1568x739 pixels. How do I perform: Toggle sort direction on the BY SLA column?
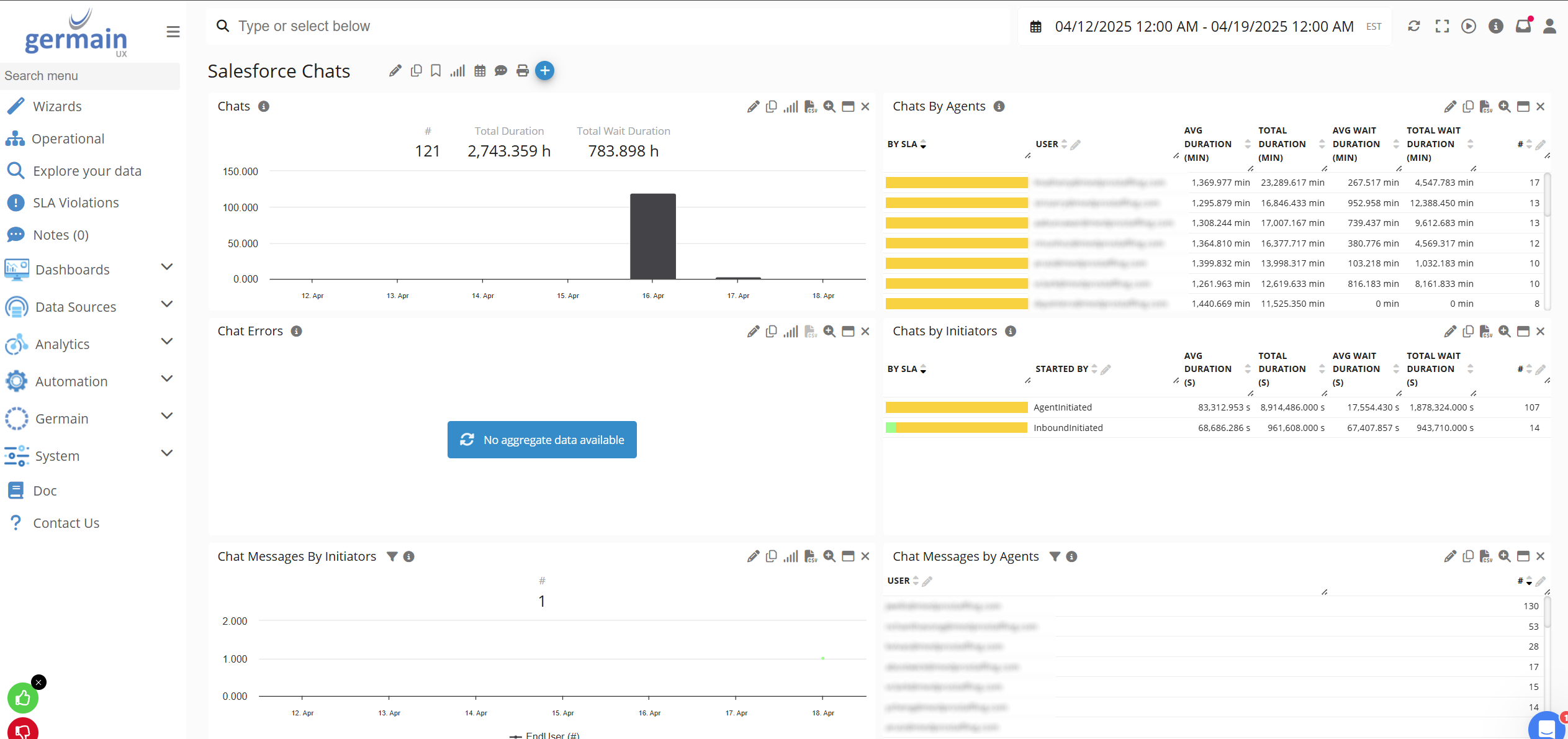(x=923, y=144)
